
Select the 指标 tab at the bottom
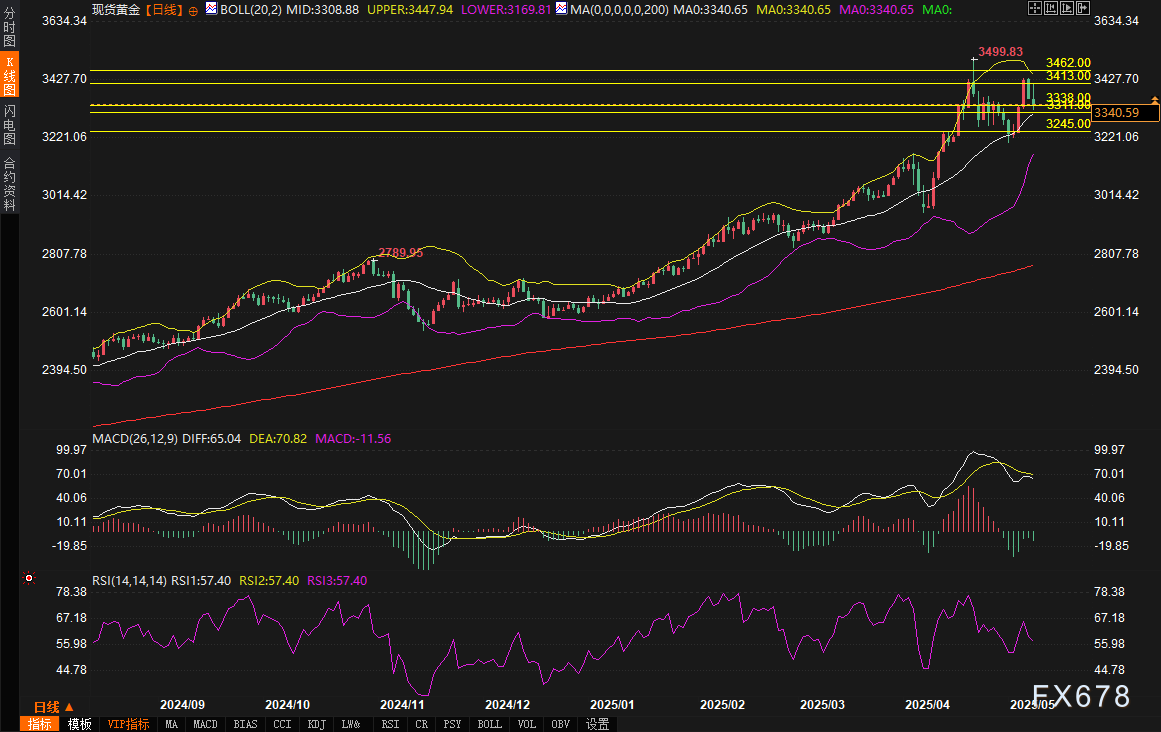pyautogui.click(x=40, y=724)
